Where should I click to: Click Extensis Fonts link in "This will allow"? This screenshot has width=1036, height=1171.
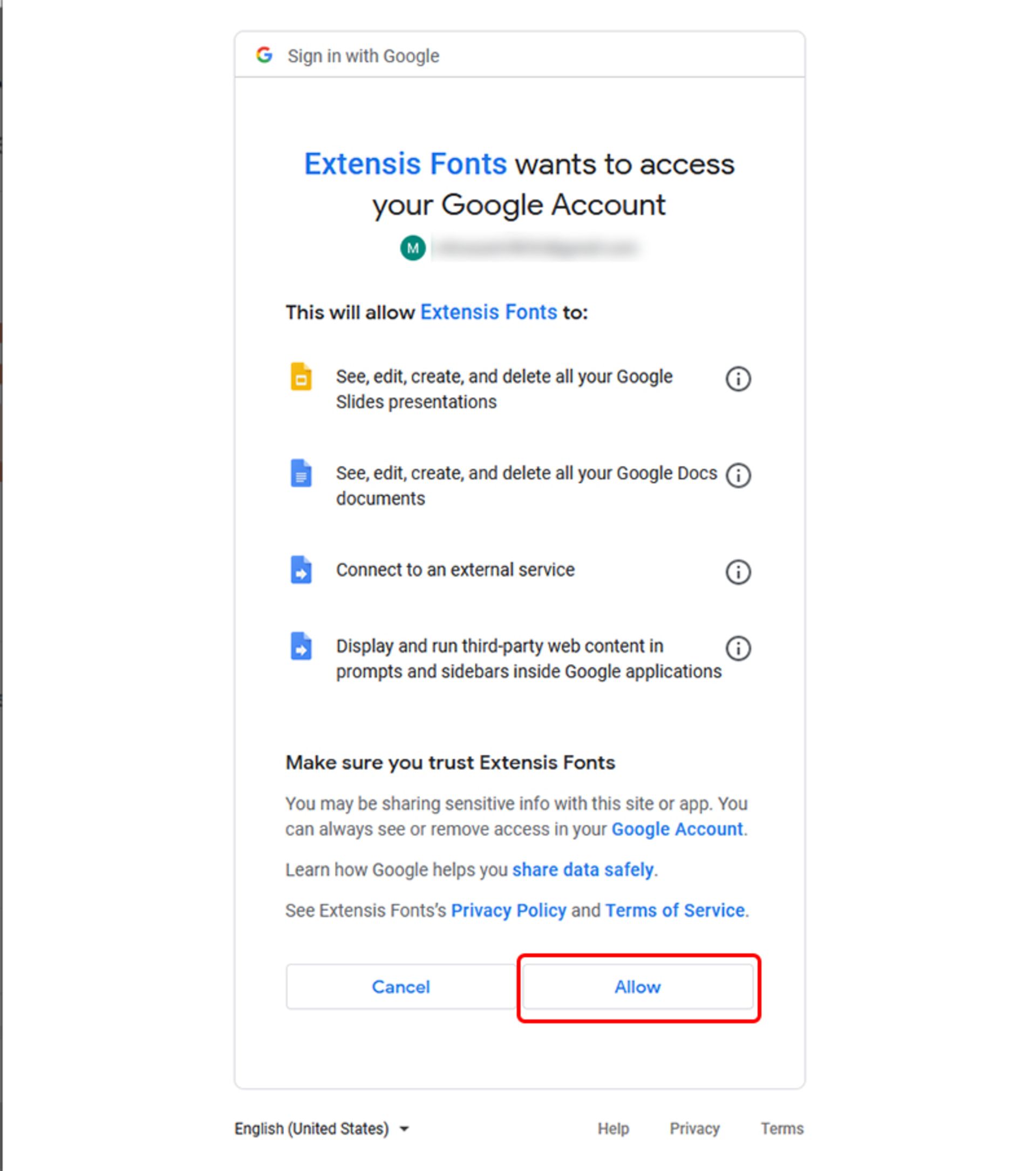pos(488,312)
